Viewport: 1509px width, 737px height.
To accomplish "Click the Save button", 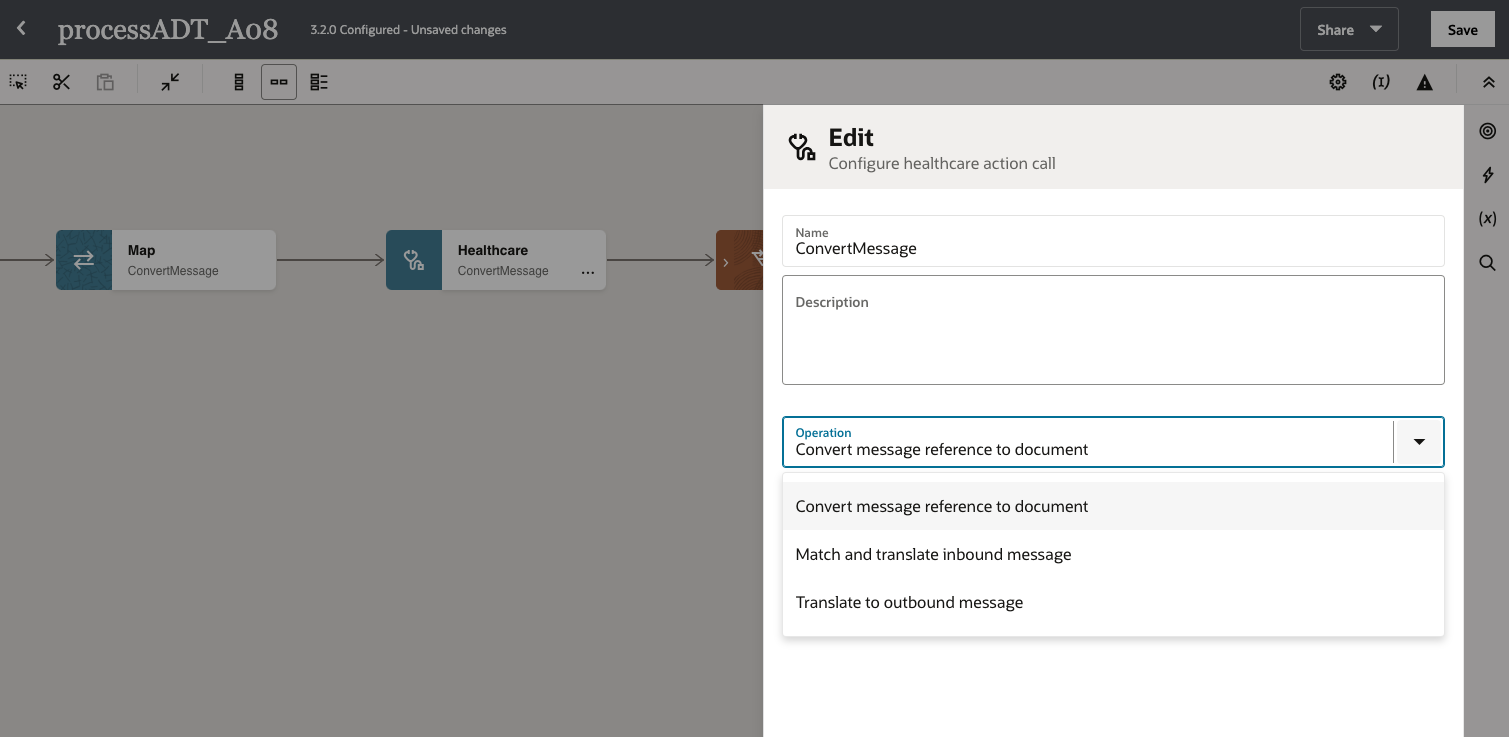I will [x=1462, y=30].
